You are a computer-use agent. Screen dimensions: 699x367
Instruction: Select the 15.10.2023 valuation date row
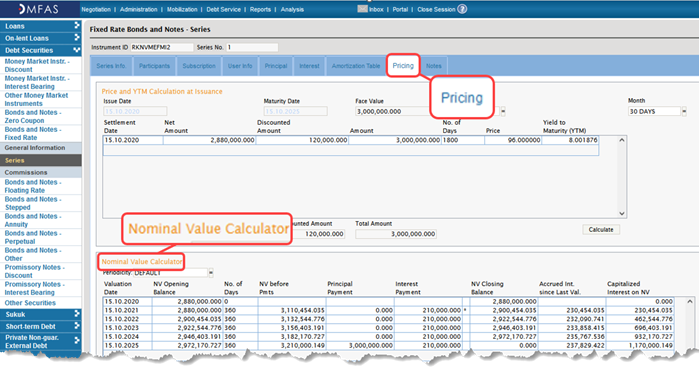coord(388,328)
